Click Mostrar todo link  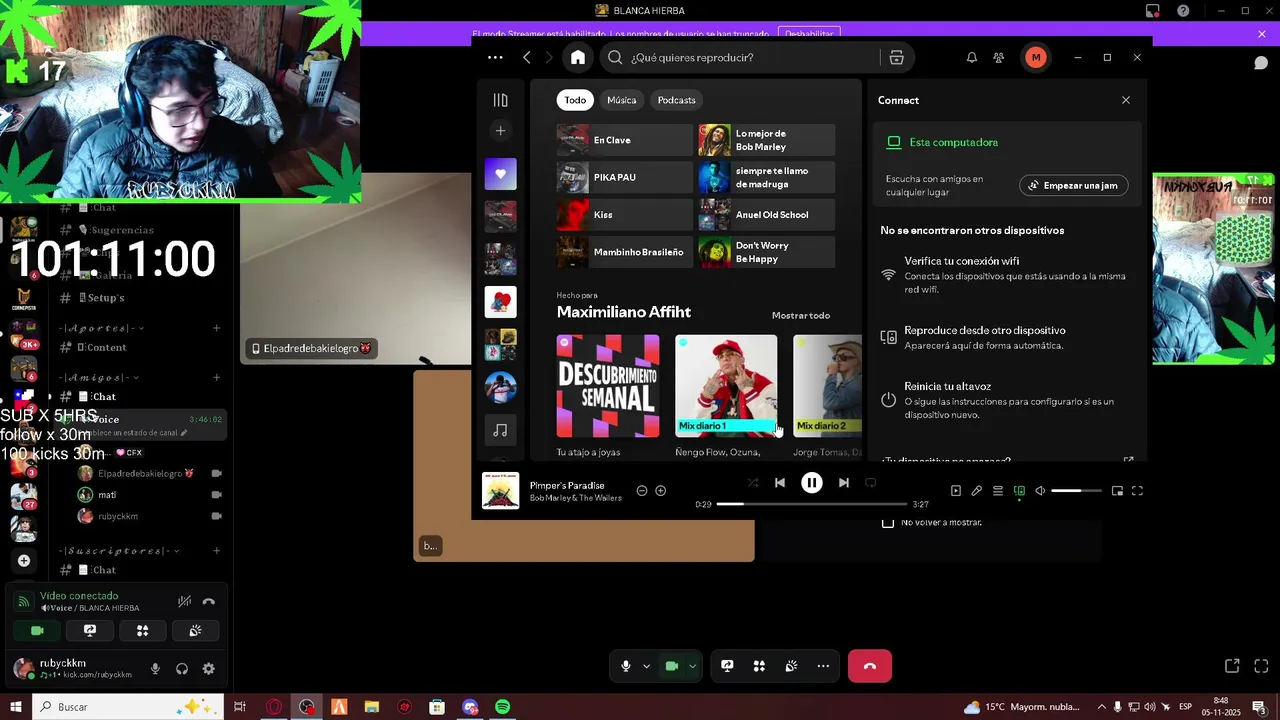(x=801, y=316)
